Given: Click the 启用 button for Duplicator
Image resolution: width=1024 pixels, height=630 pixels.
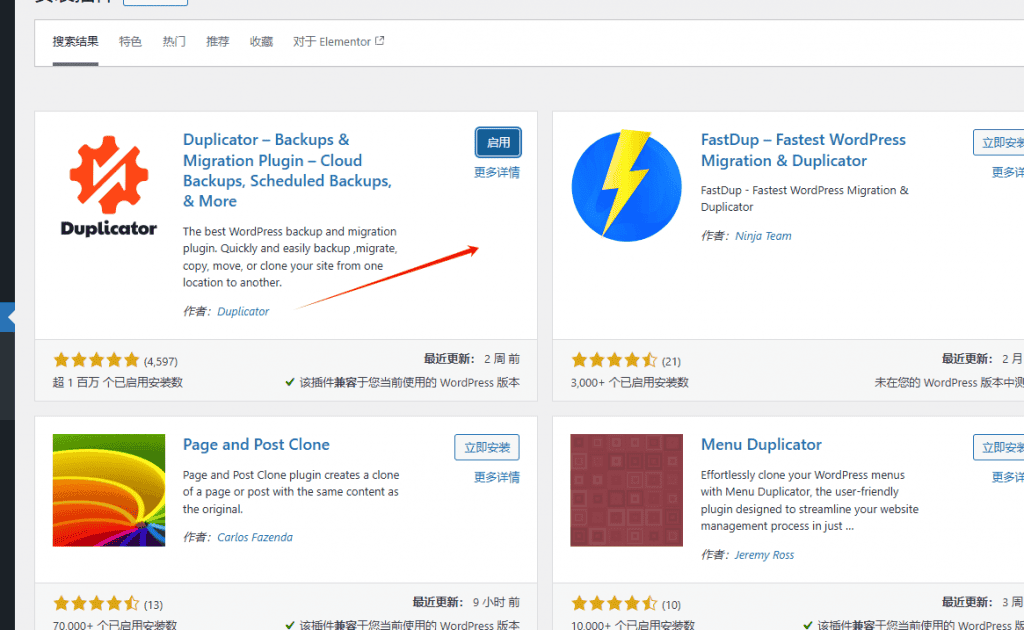Looking at the screenshot, I should (x=497, y=142).
